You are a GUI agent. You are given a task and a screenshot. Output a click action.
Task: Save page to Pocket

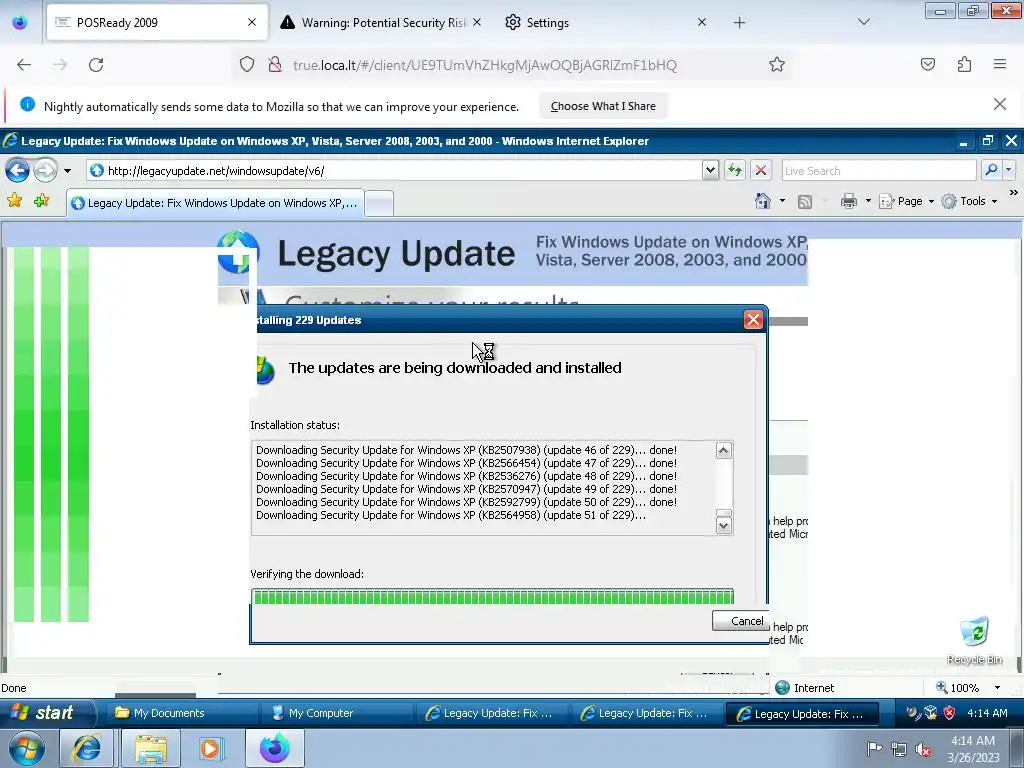click(928, 64)
